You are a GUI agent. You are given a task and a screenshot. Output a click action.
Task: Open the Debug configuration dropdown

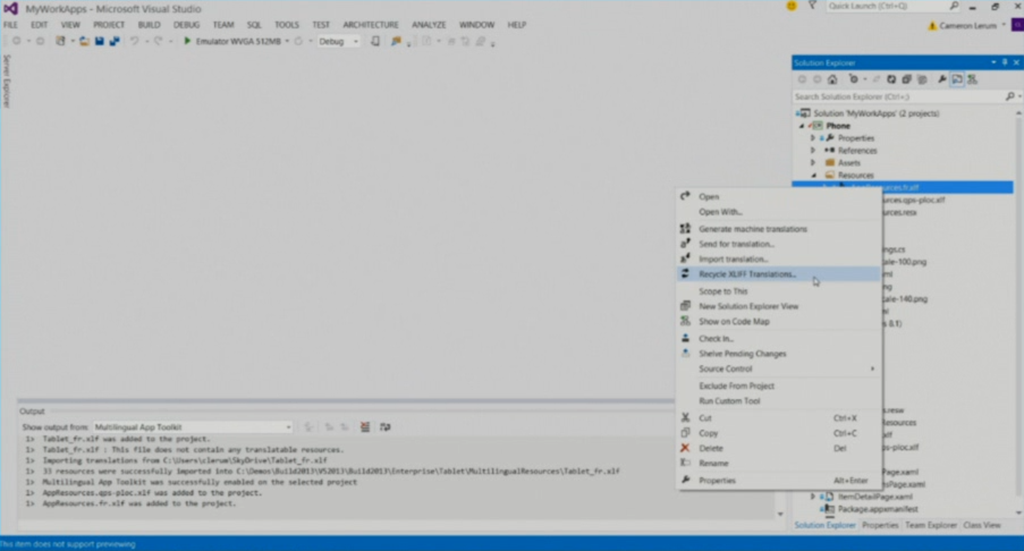[356, 41]
